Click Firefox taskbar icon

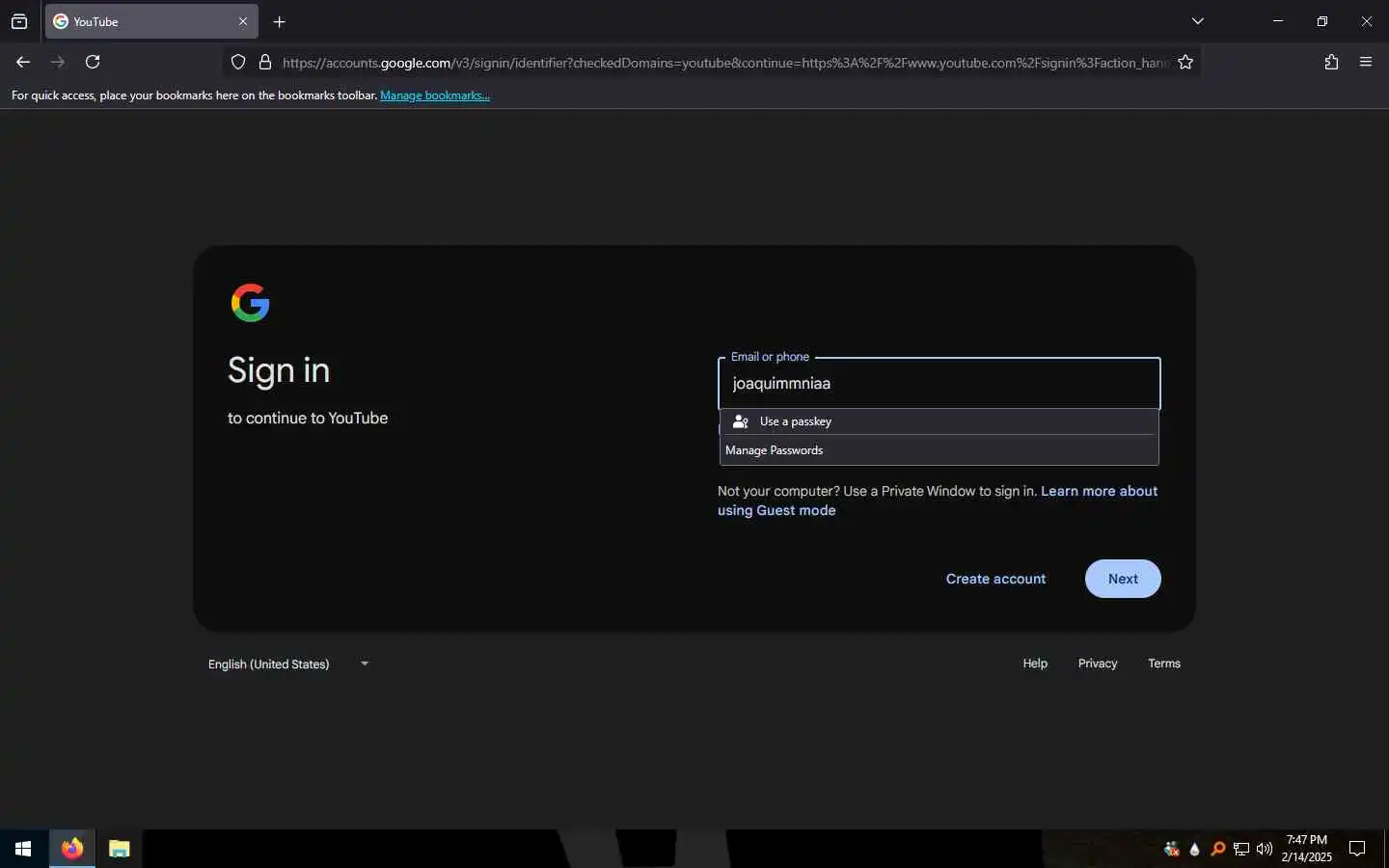72,849
